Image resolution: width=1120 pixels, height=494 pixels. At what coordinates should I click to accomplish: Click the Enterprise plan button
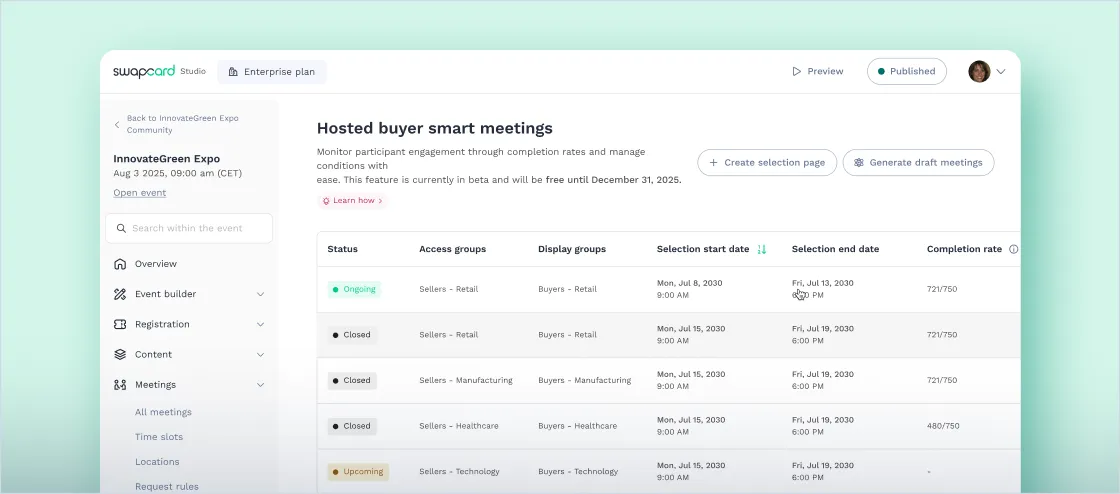[271, 71]
